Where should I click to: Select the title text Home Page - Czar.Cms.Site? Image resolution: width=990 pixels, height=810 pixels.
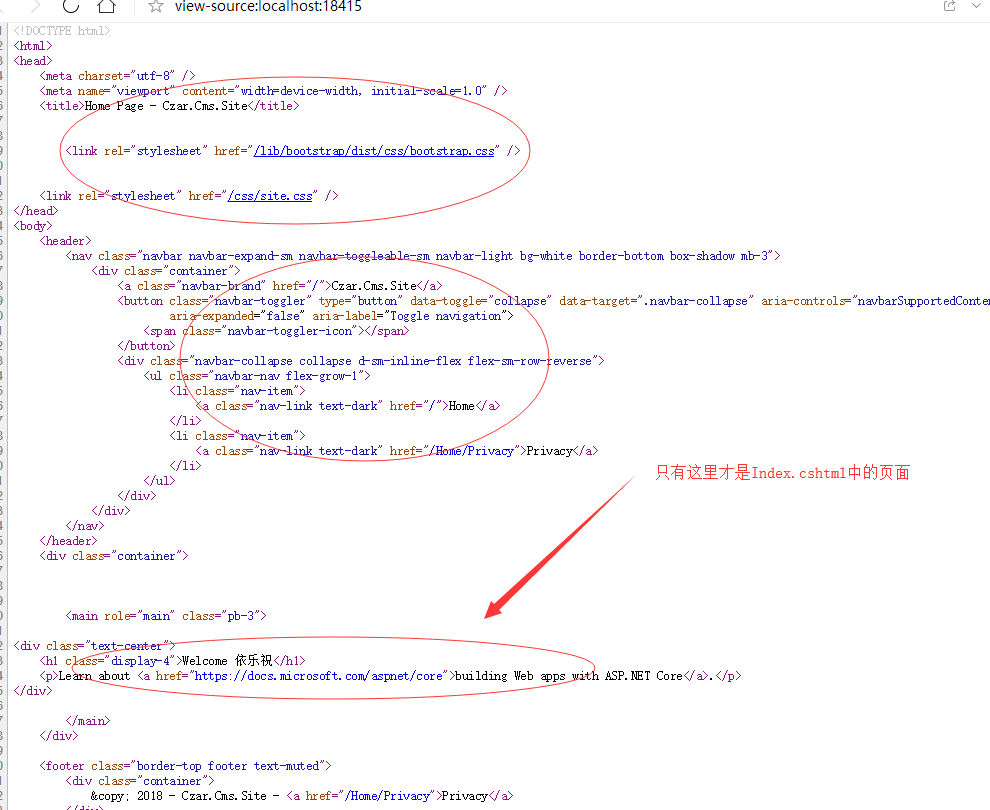coord(166,106)
